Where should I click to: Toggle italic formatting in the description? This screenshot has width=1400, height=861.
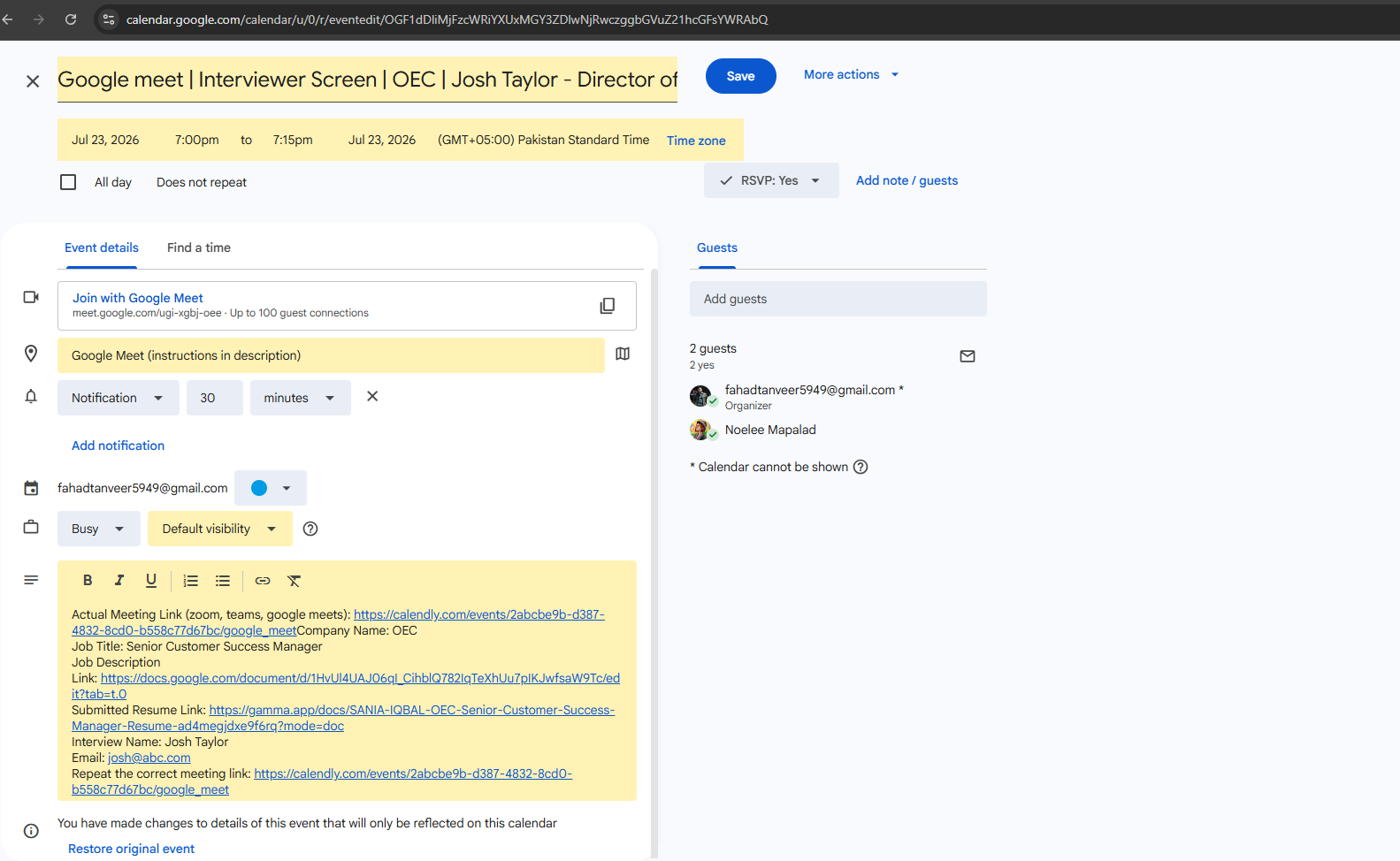pyautogui.click(x=119, y=581)
